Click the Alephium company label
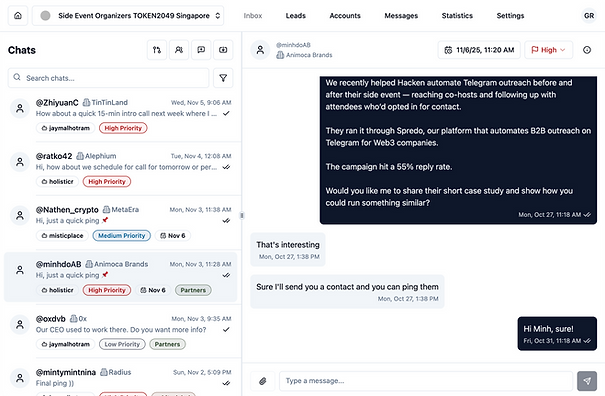The width and height of the screenshot is (605, 396). 96,156
